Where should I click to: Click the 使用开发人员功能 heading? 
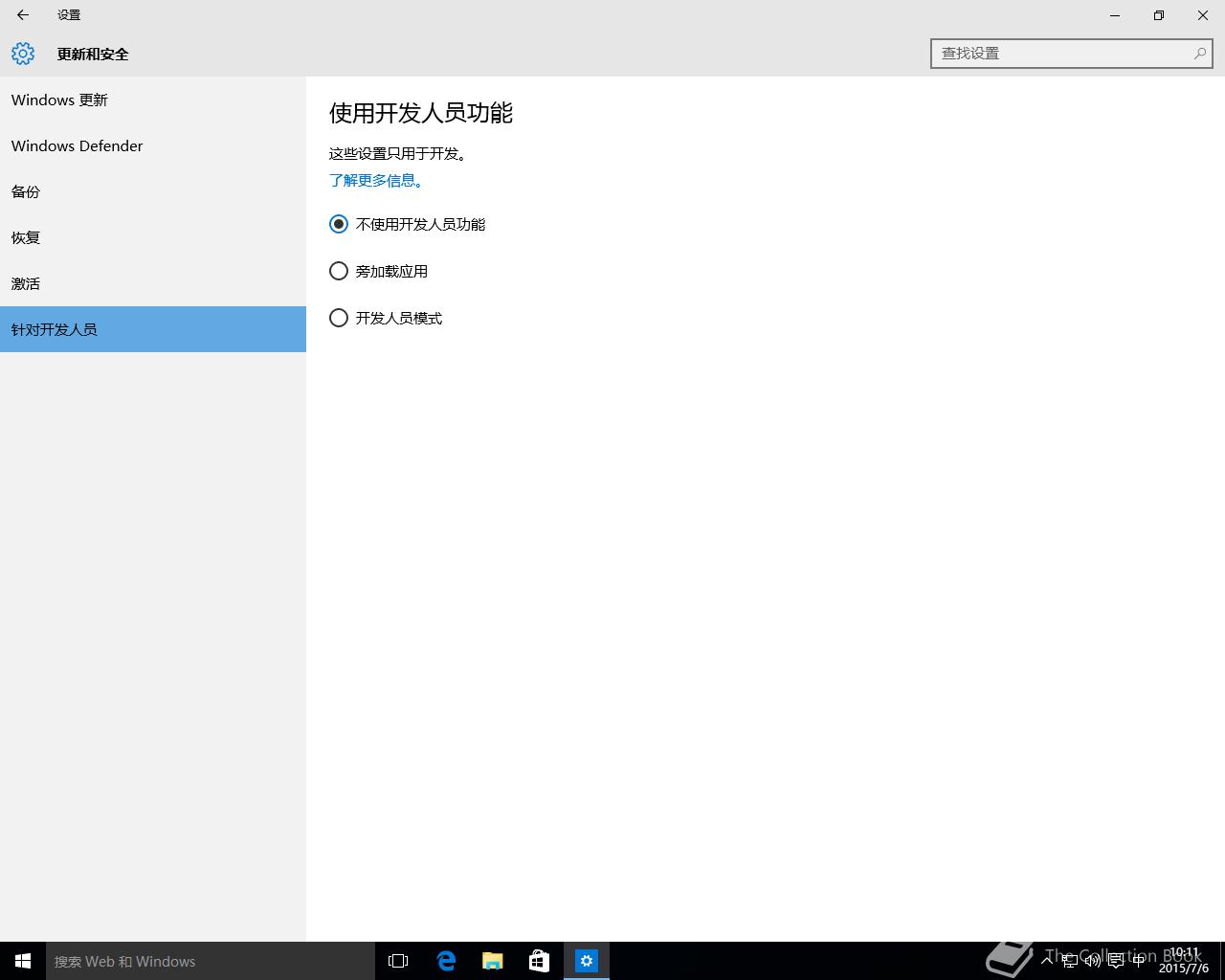tap(421, 113)
